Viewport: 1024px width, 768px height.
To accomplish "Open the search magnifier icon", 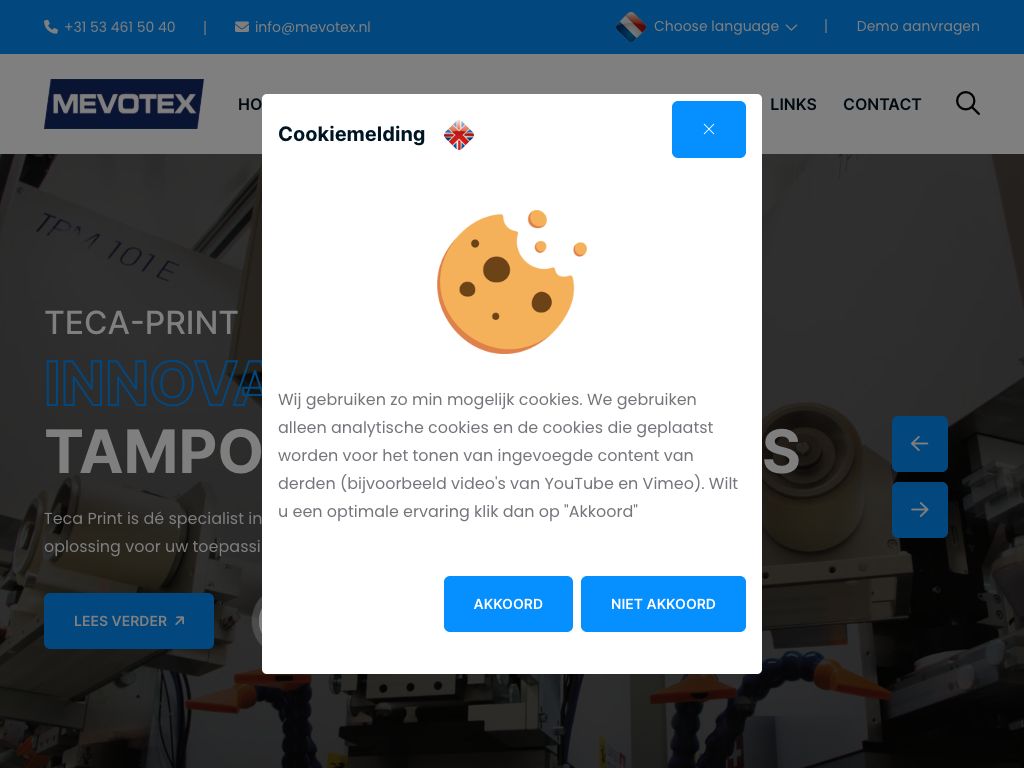I will click(x=967, y=103).
